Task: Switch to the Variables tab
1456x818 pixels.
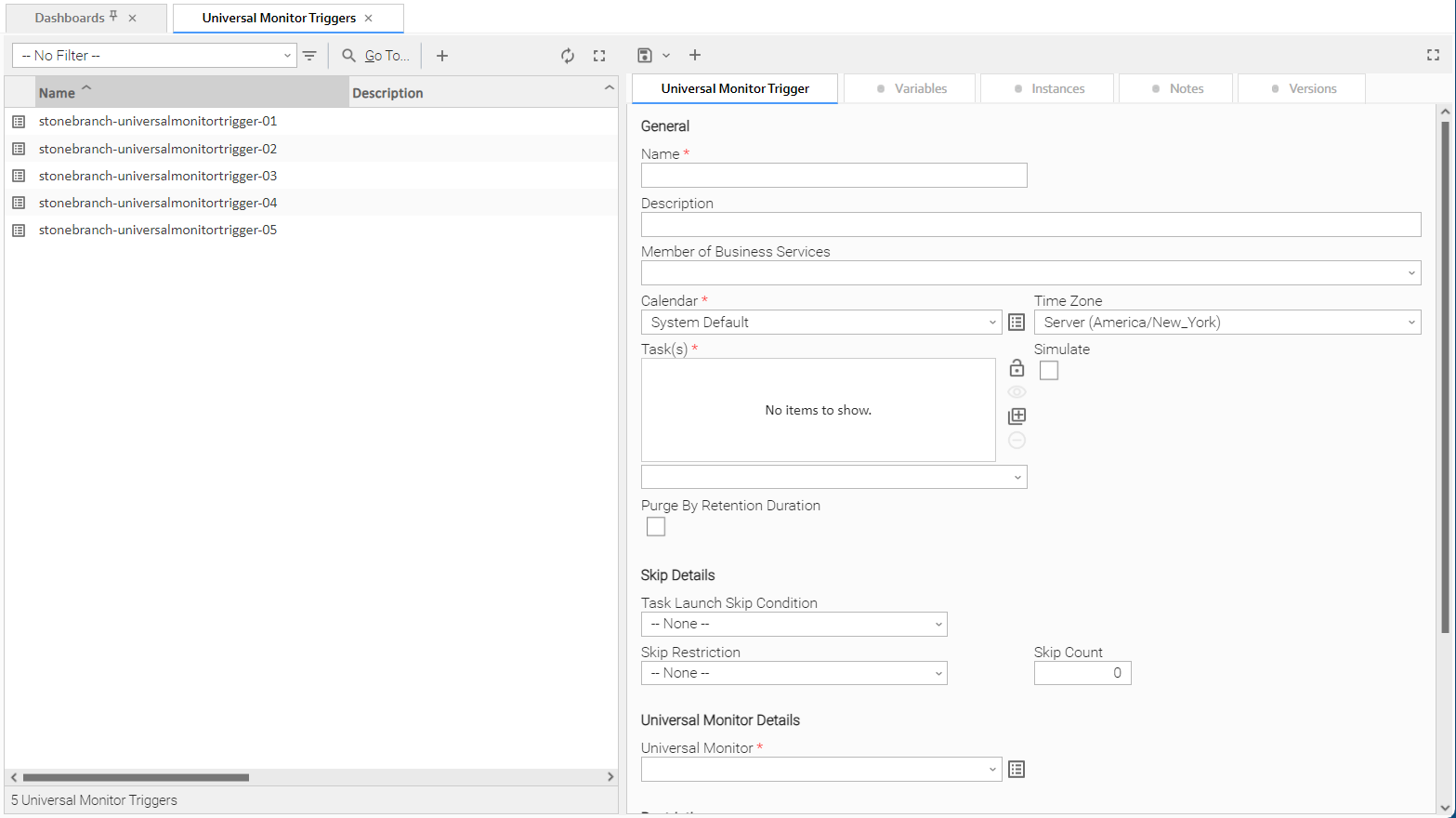Action: [911, 89]
